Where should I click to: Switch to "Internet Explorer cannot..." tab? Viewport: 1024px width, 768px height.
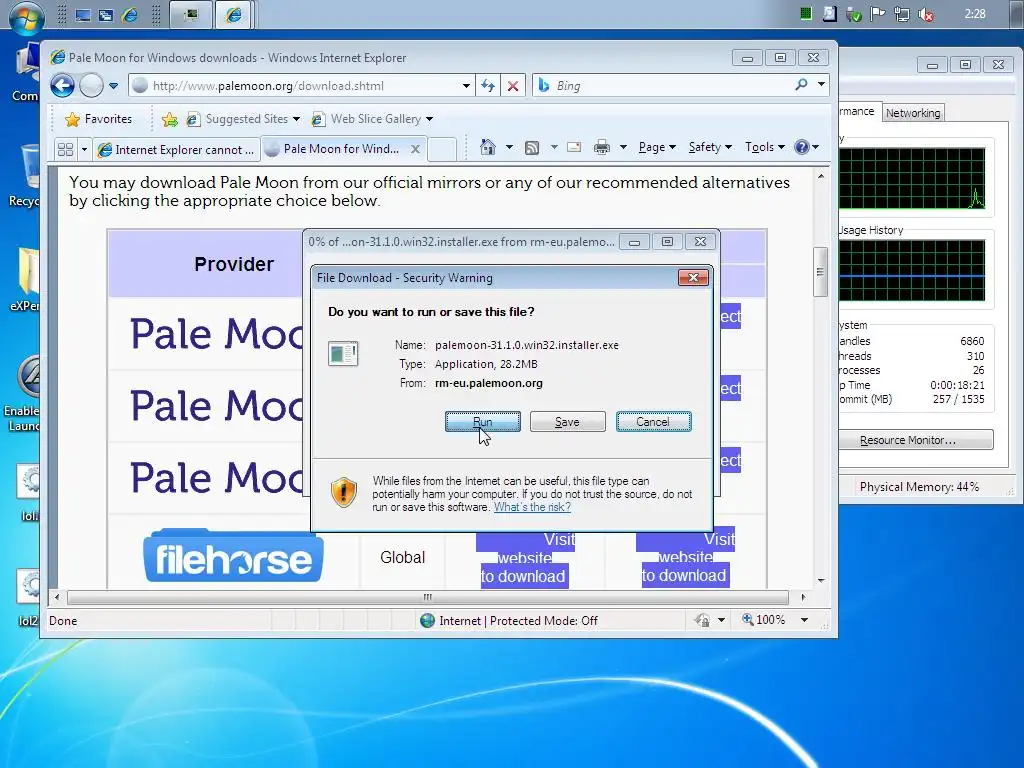pyautogui.click(x=176, y=150)
